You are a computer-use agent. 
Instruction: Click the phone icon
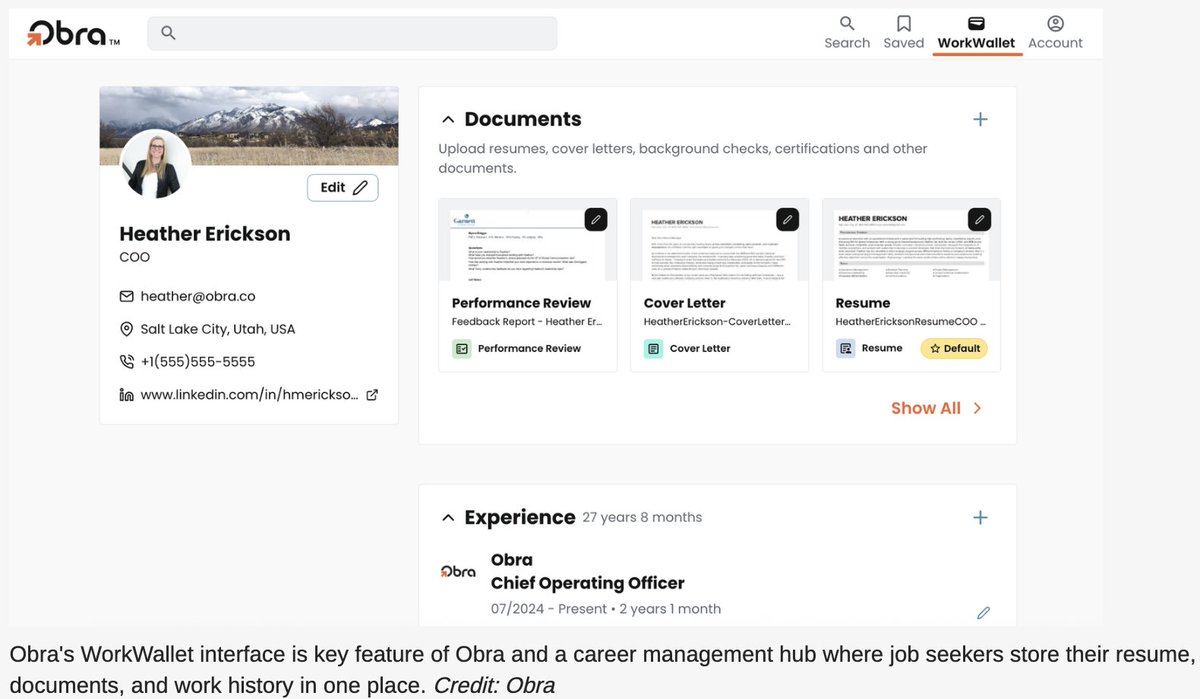[x=127, y=362]
